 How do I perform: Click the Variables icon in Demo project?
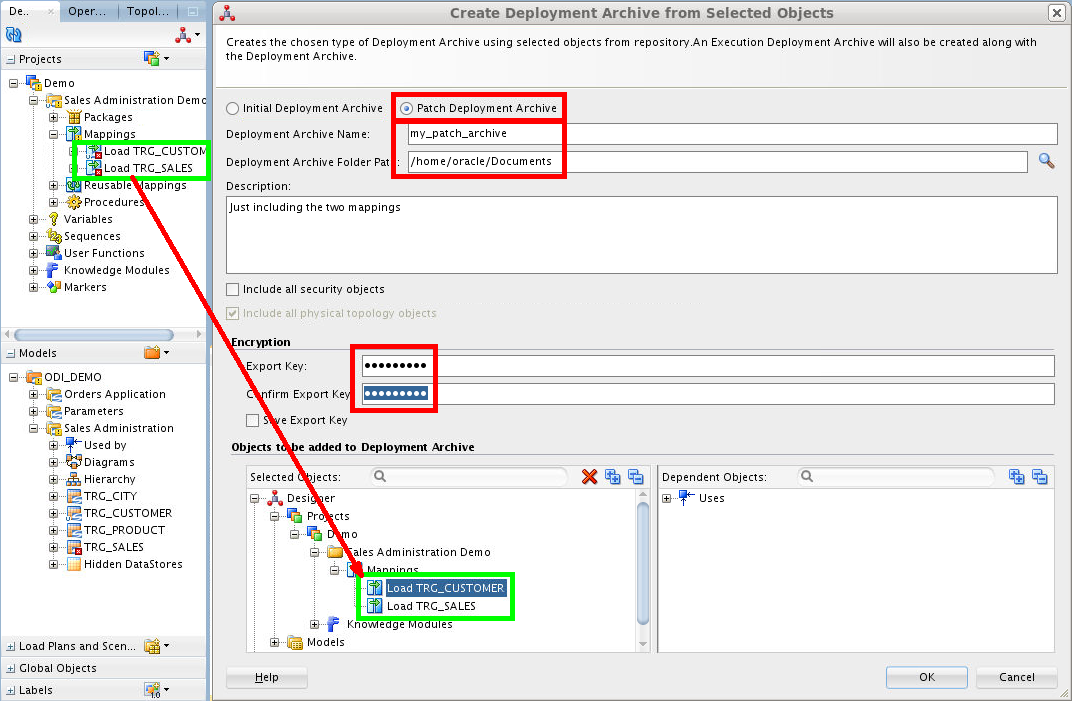54,219
